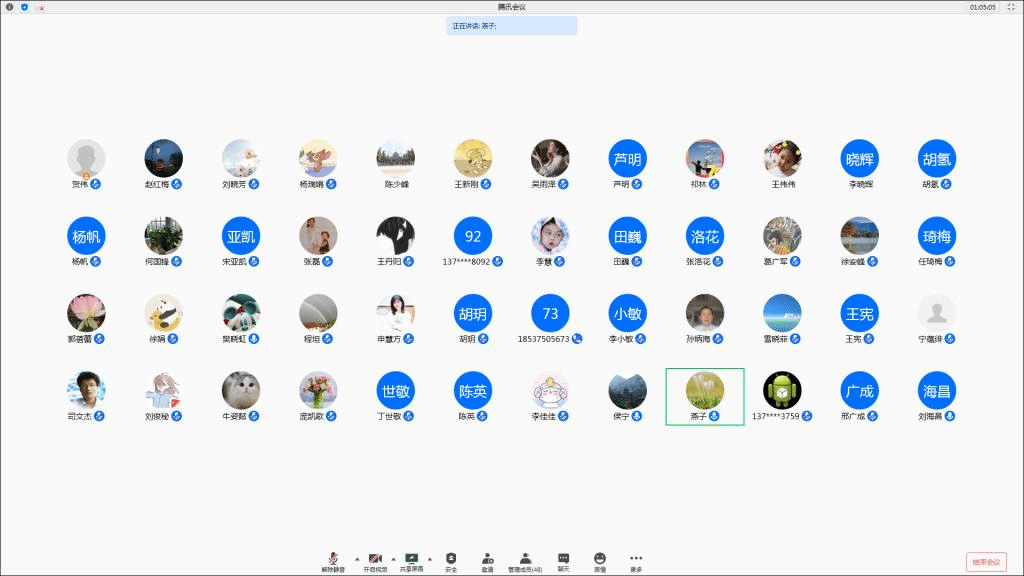1024x576 pixels.
Task: Click the meeting info icon in title bar
Action: (x=10, y=7)
